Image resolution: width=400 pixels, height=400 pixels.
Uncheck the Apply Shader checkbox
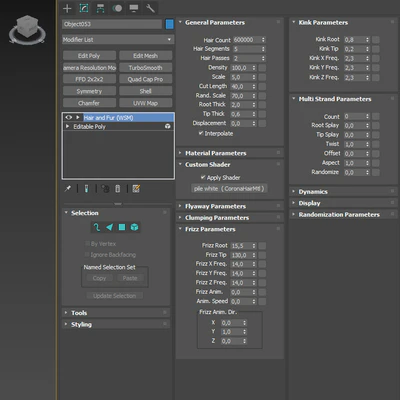[x=203, y=177]
